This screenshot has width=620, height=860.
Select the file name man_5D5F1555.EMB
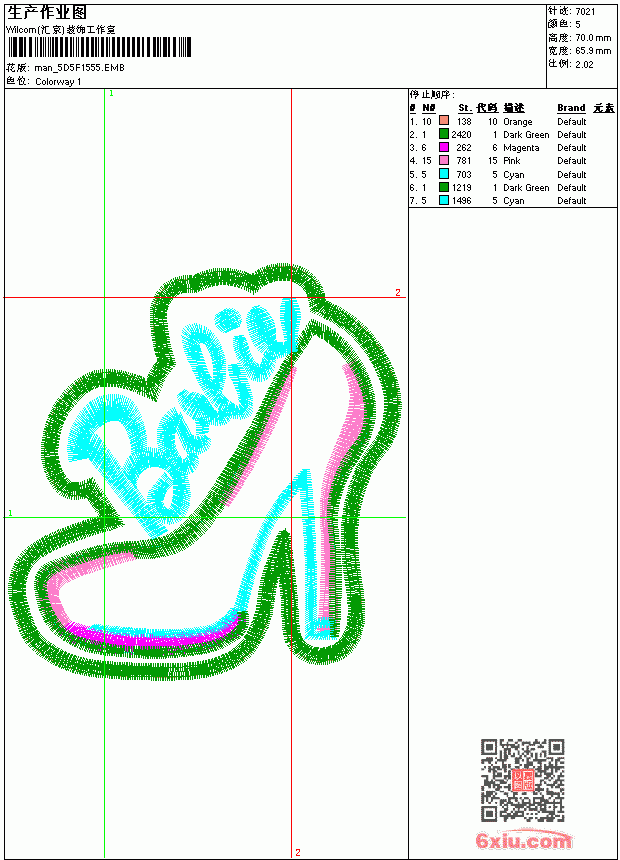click(80, 68)
